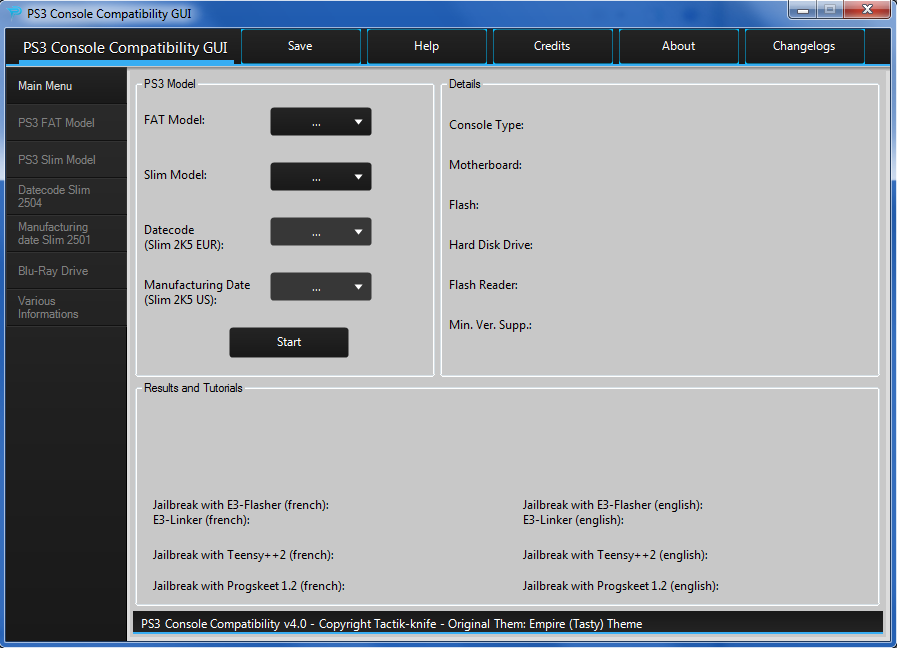Open the Help section
The height and width of the screenshot is (648, 897).
click(427, 46)
